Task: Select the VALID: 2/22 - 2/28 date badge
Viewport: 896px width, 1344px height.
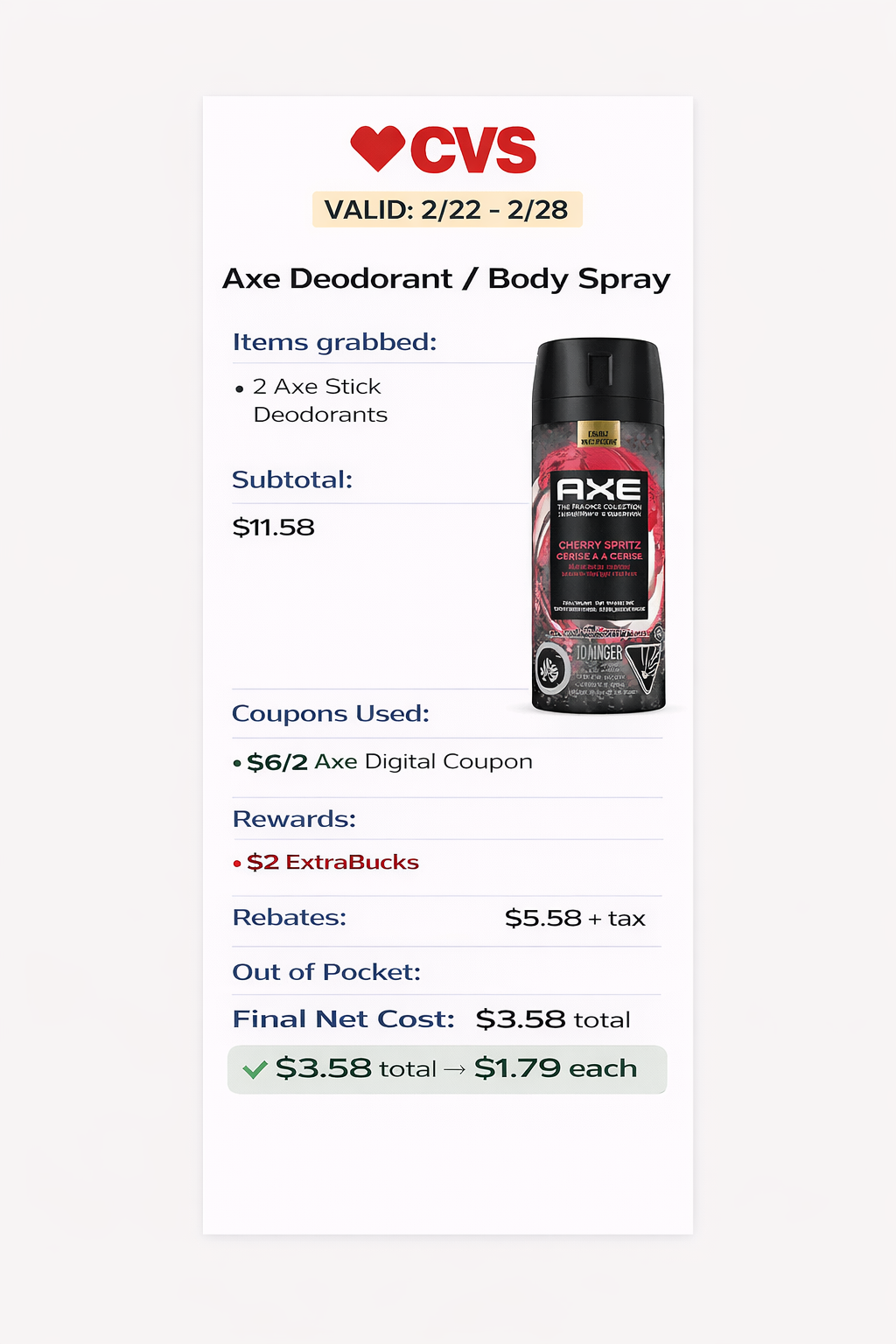Action: click(447, 210)
